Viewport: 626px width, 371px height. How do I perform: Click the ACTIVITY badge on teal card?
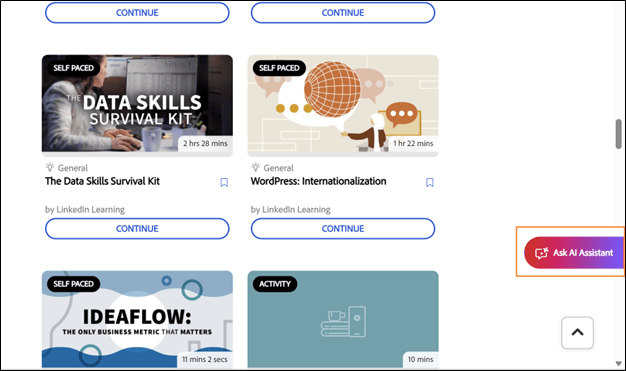click(x=275, y=284)
